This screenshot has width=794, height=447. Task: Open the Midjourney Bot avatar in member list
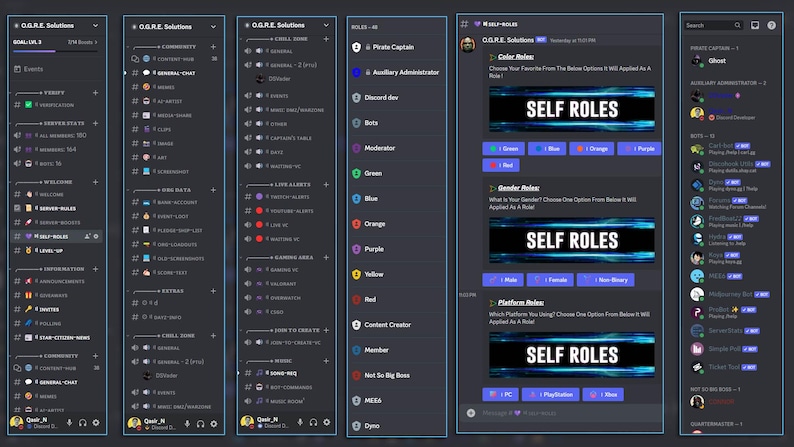[x=697, y=294]
